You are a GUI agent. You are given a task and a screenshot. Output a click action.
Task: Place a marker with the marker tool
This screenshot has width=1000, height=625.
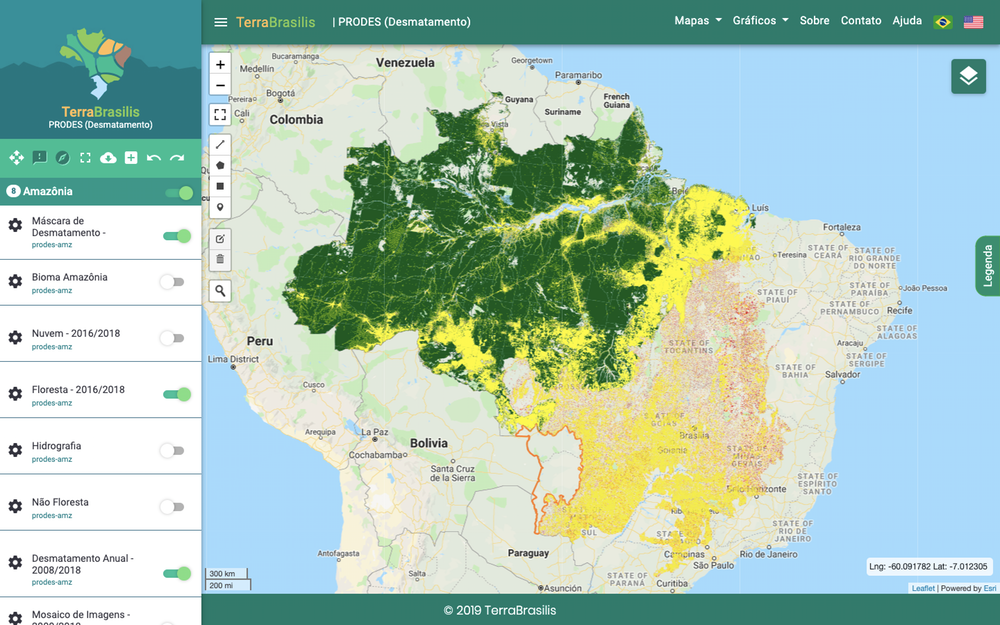click(220, 207)
